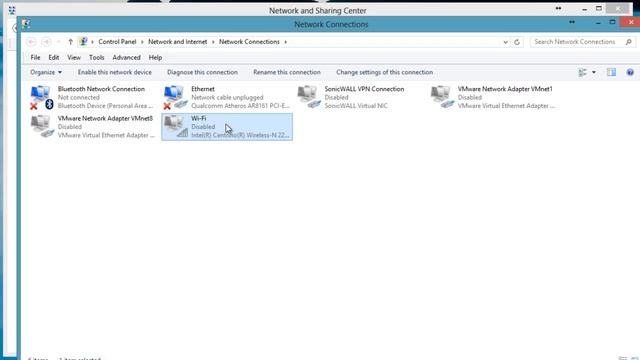
Task: Click Enable this network device
Action: click(x=115, y=72)
